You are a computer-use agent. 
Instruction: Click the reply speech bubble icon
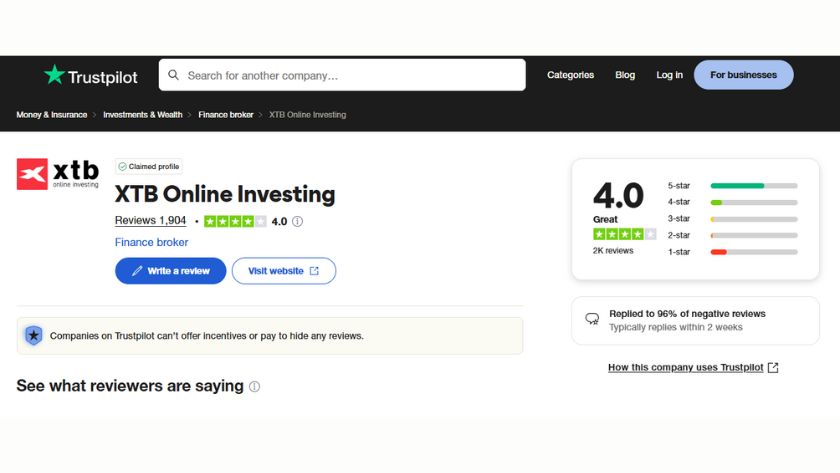point(592,319)
